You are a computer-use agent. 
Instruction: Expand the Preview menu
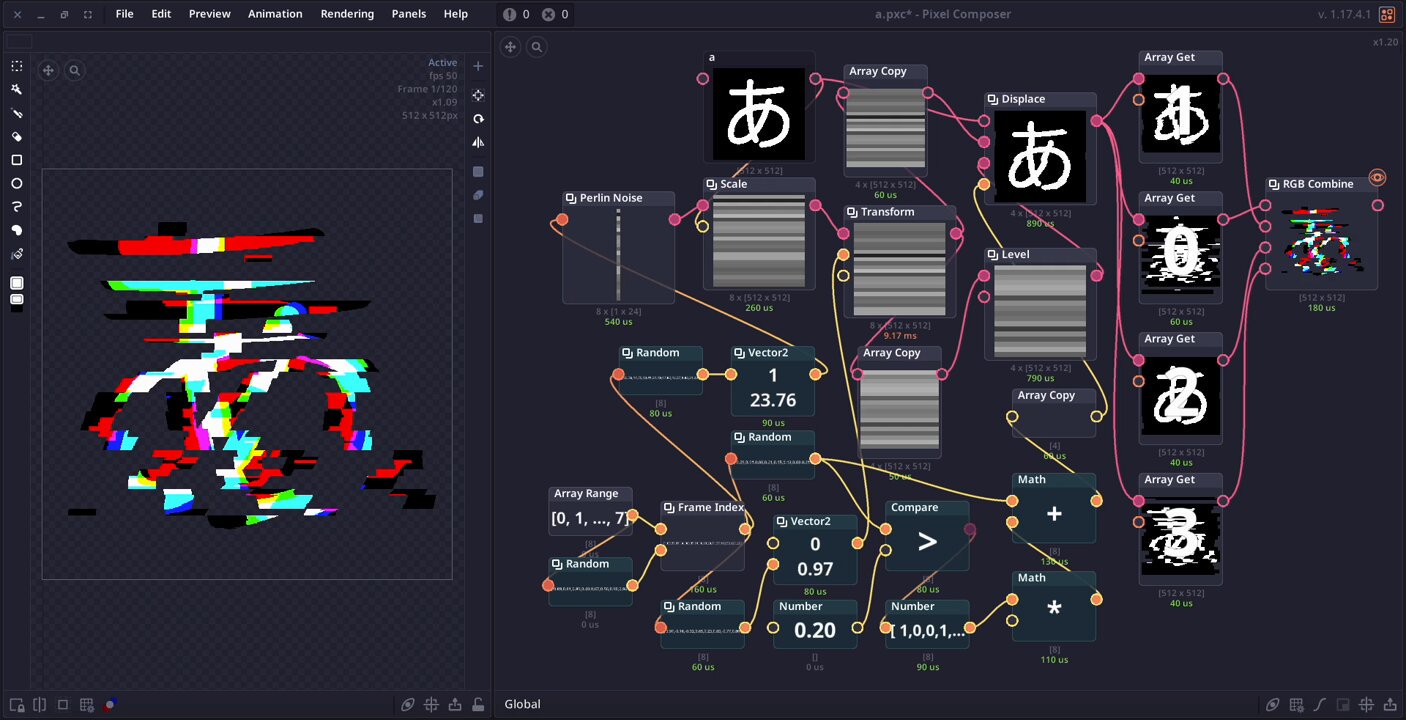tap(209, 14)
